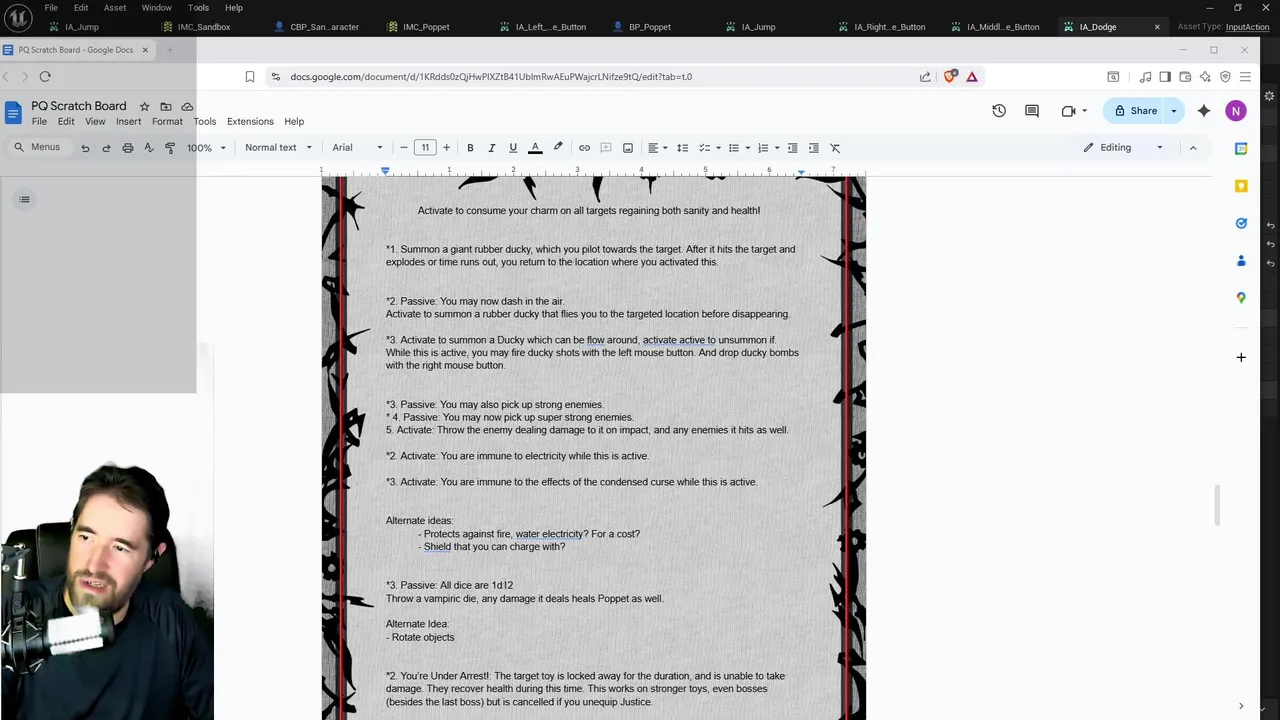
Task: Move document with the folder icon
Action: pyautogui.click(x=166, y=106)
